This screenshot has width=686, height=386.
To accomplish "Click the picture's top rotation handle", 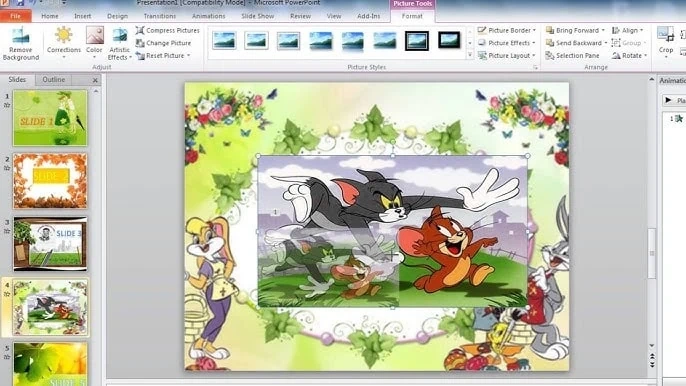I will click(x=393, y=142).
